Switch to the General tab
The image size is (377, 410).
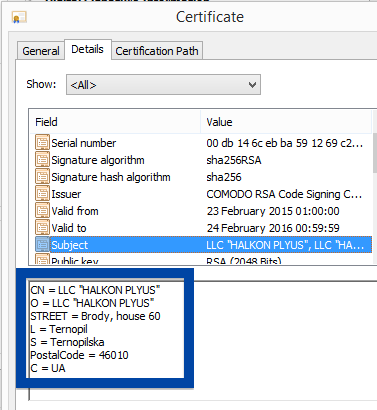[41, 51]
